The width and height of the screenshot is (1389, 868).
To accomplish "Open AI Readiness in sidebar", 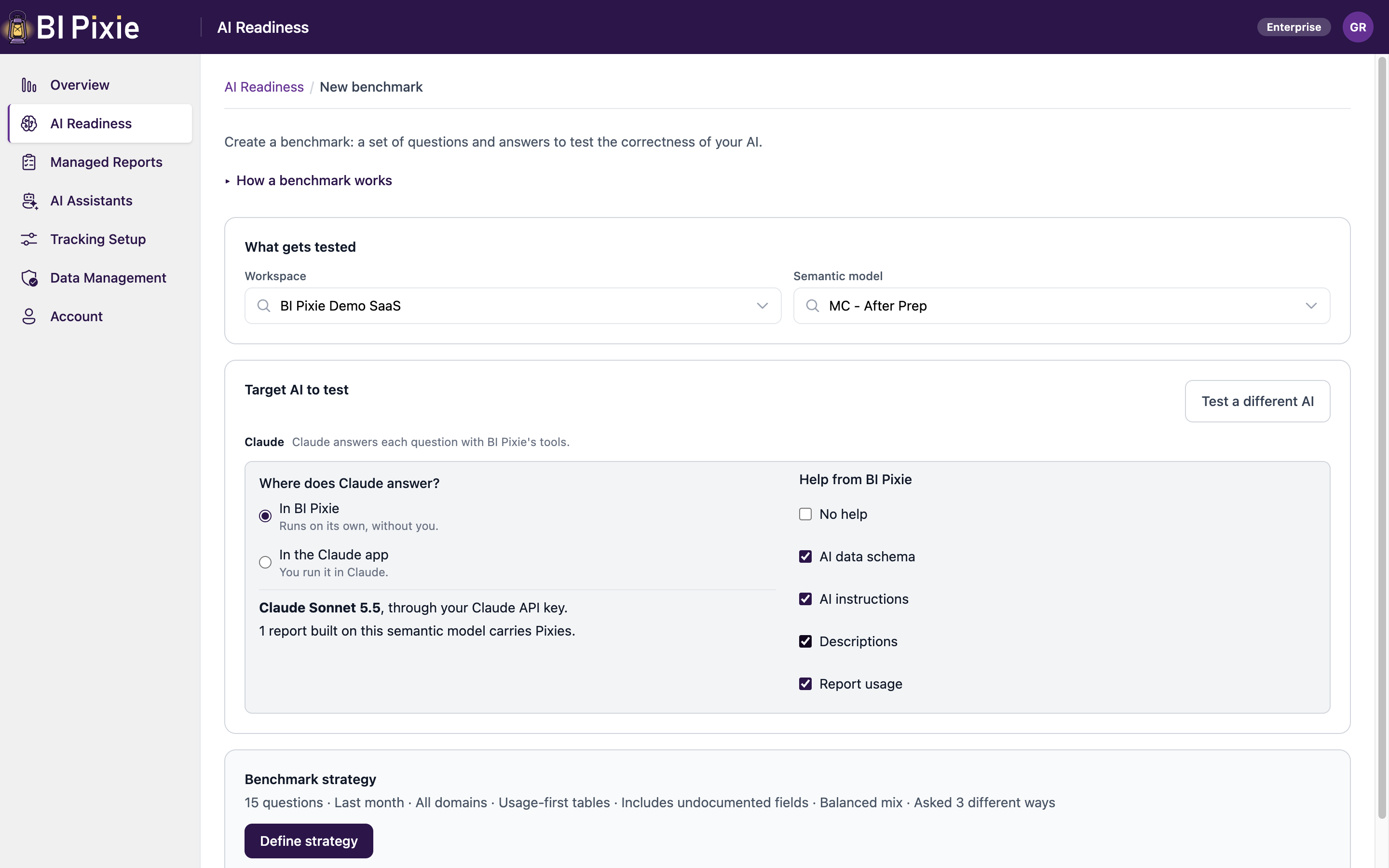I will click(x=100, y=123).
